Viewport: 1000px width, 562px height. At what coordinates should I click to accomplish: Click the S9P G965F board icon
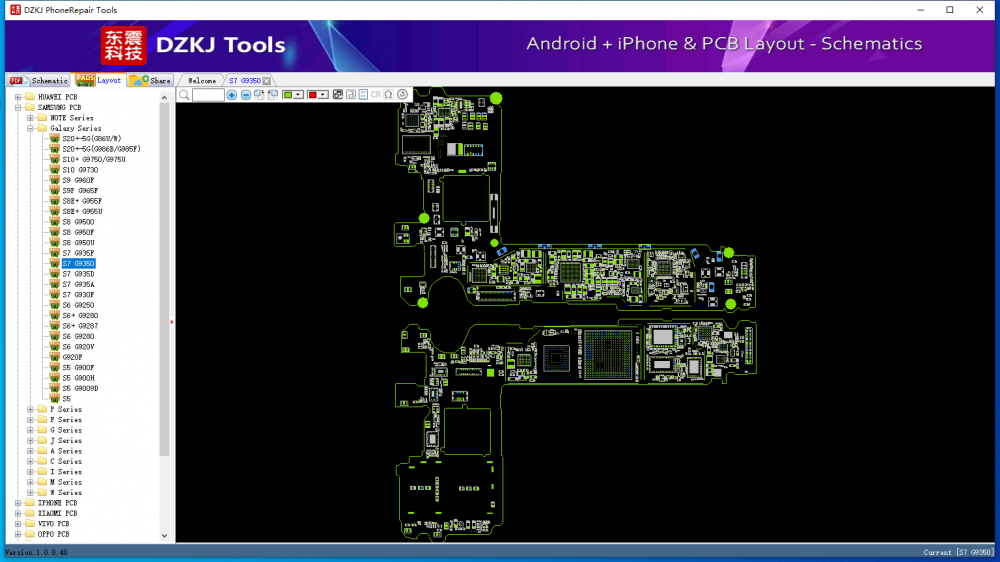tap(55, 191)
